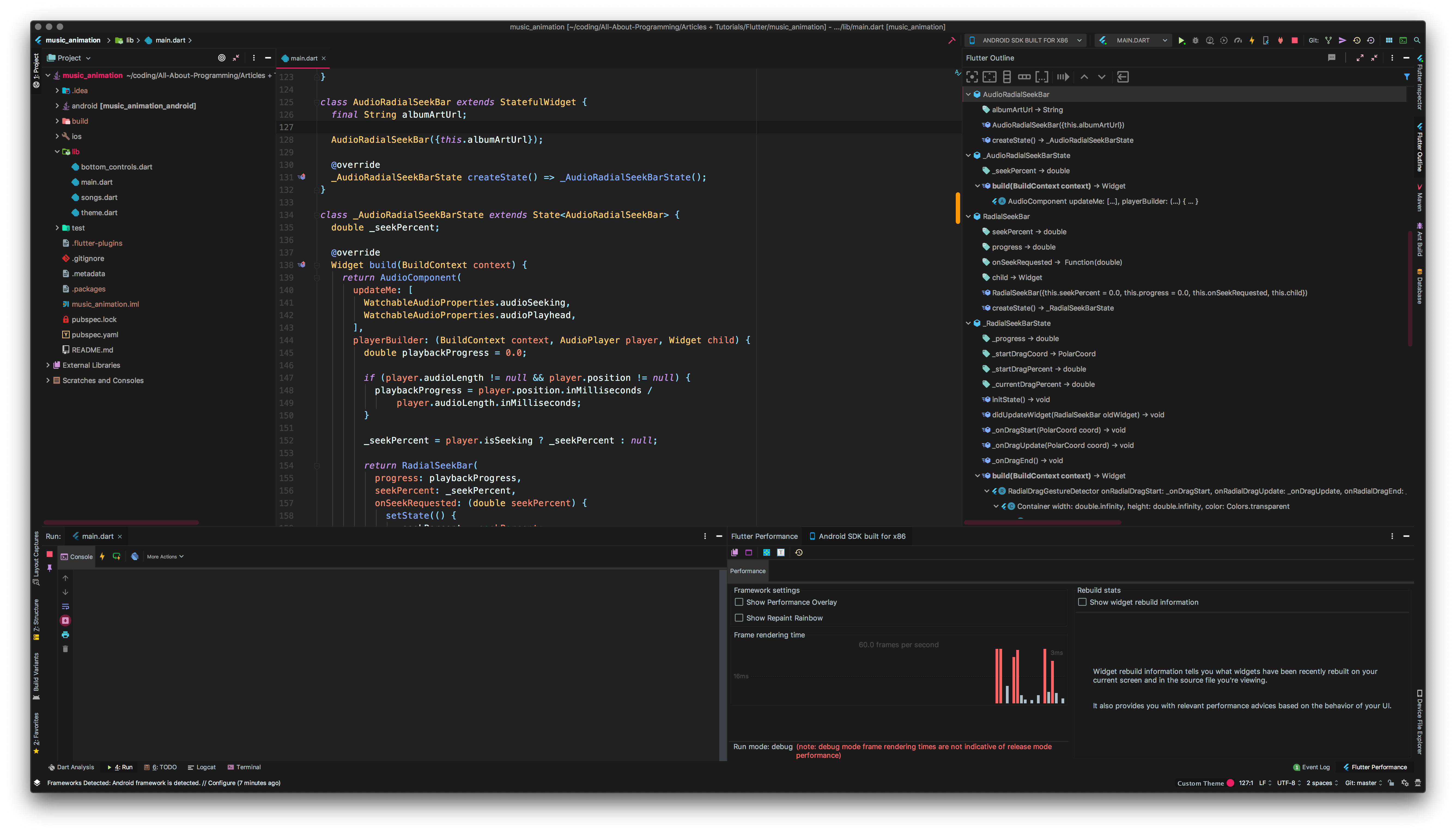Open Logcat tool window tab
Screen dimensions: 1456x833
201,767
